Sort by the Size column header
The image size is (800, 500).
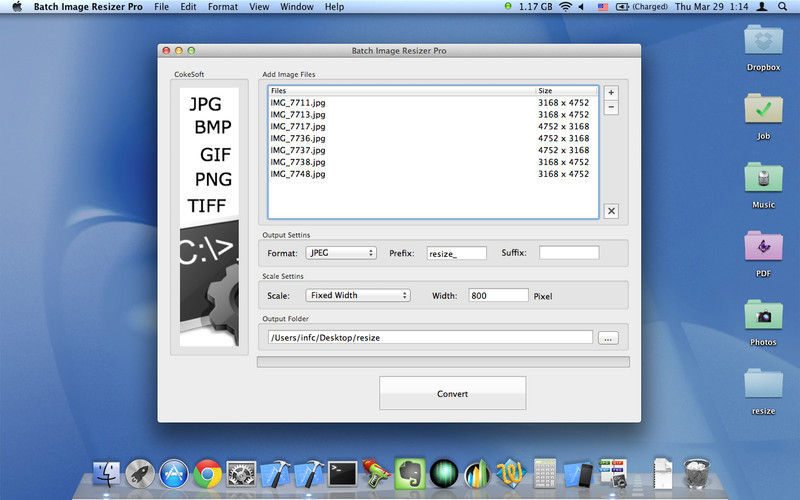pyautogui.click(x=566, y=91)
